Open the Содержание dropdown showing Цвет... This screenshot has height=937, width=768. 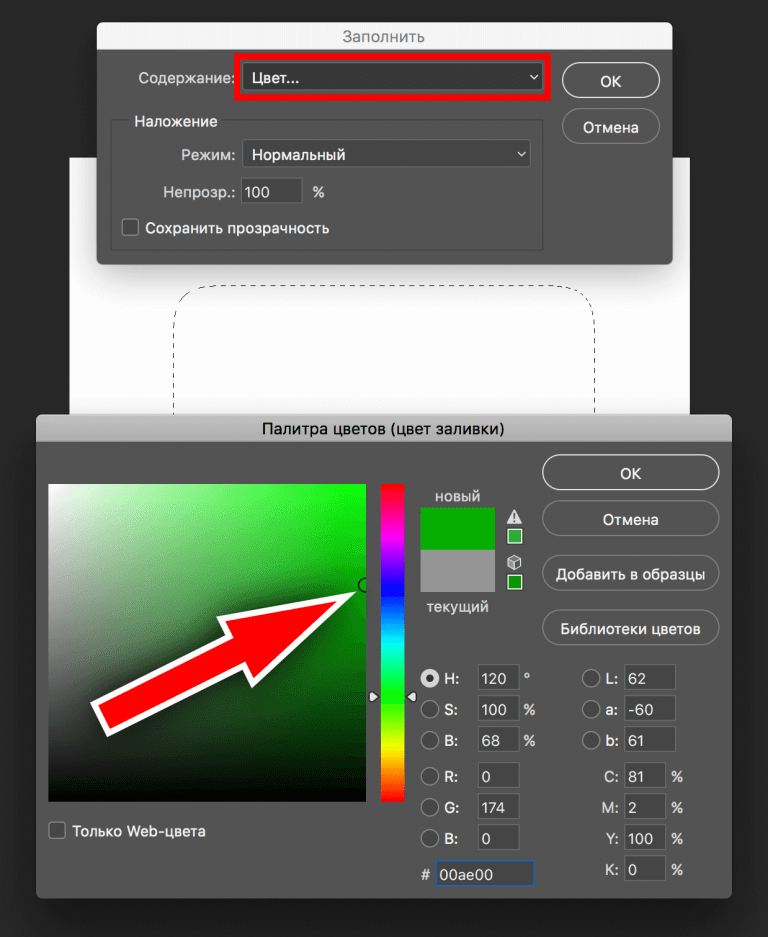click(x=392, y=77)
